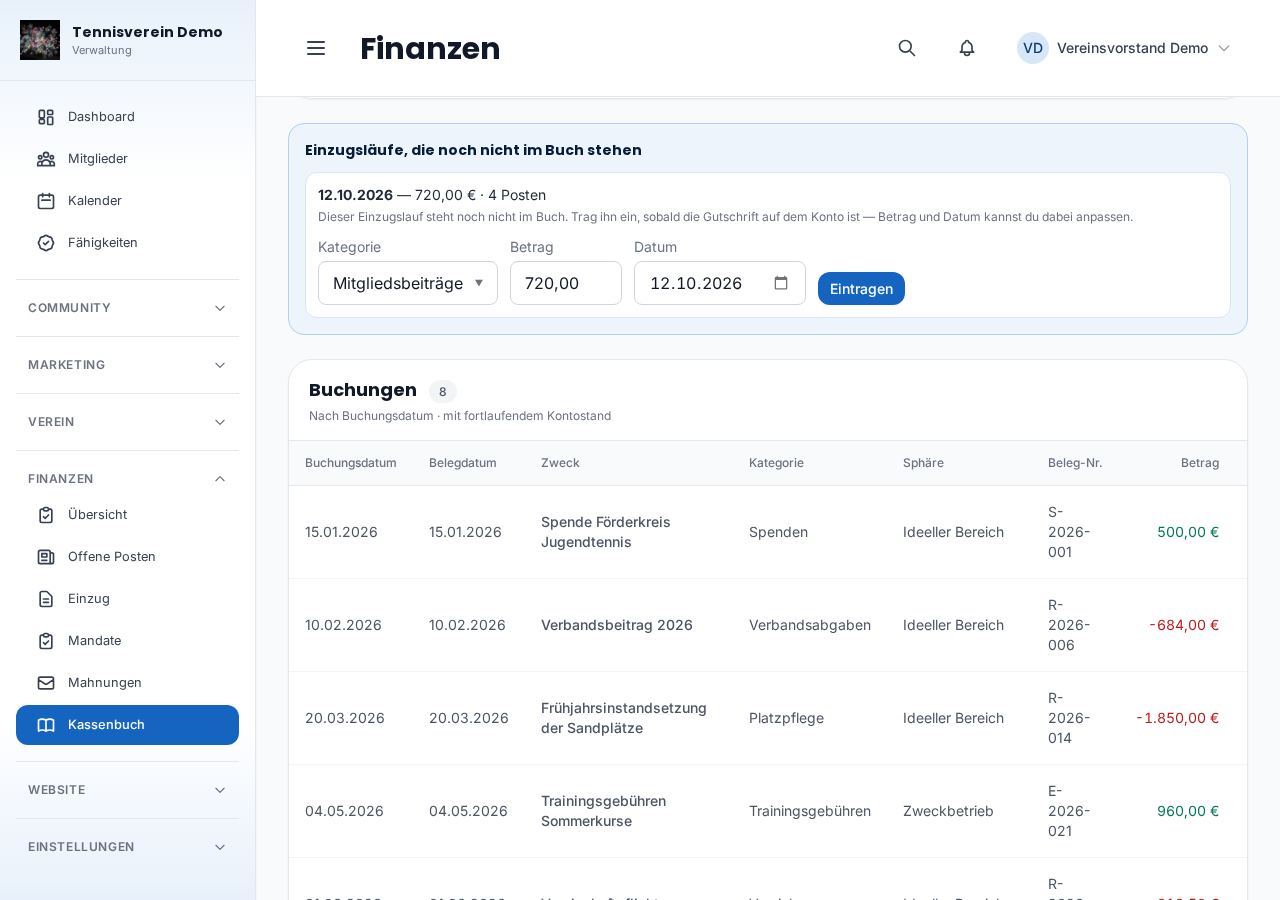This screenshot has height=900, width=1280.
Task: Select Verbandsbeitrag 2026 entry
Action: tap(617, 625)
